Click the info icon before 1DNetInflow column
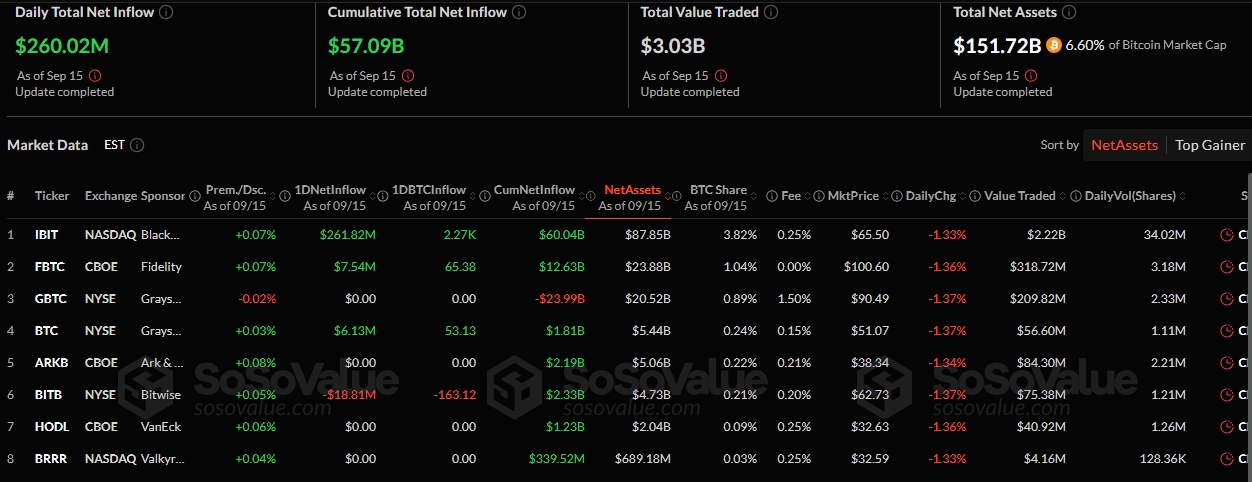The width and height of the screenshot is (1252, 482). (x=284, y=196)
